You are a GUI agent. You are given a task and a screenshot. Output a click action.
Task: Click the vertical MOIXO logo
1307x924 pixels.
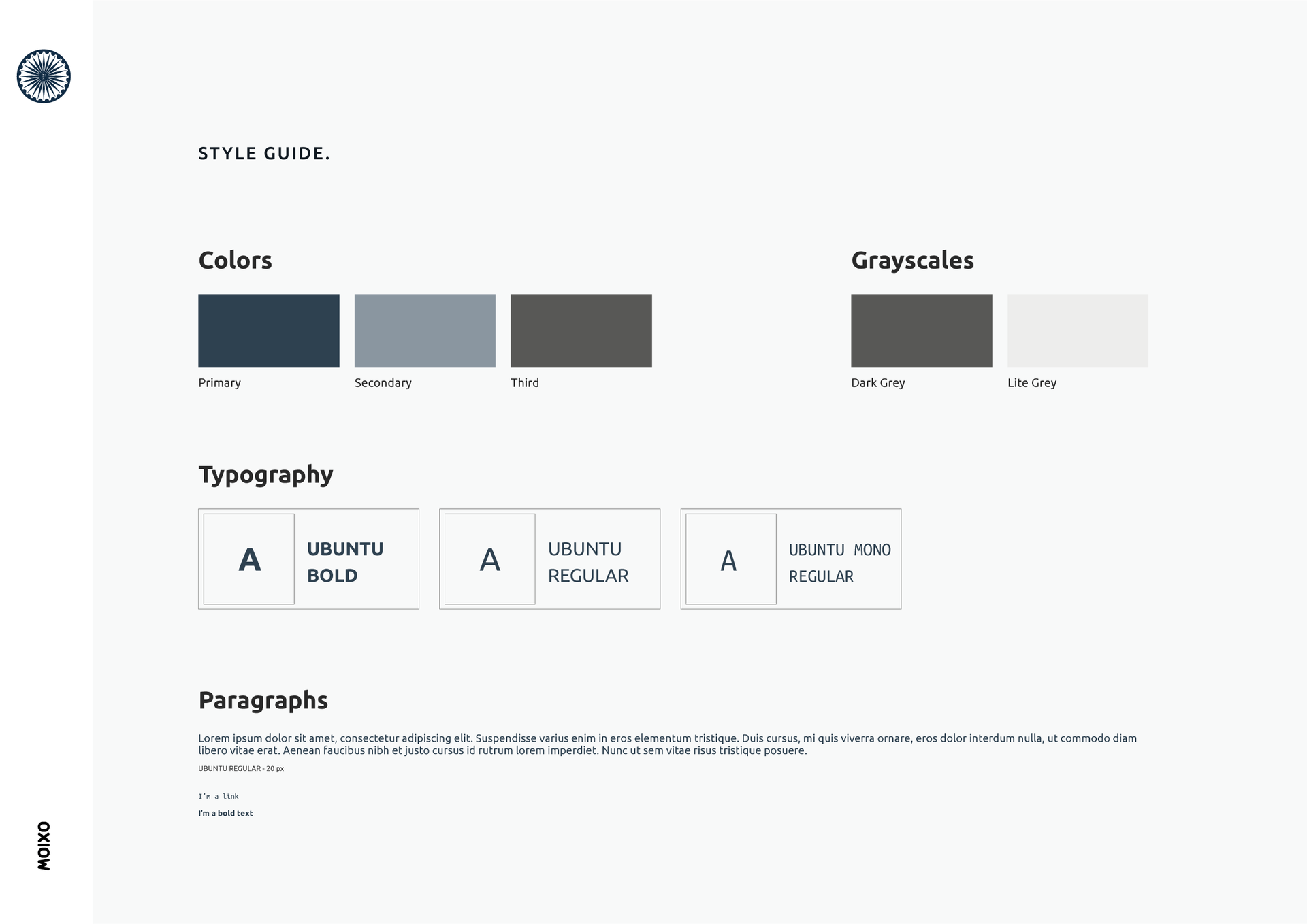point(44,846)
